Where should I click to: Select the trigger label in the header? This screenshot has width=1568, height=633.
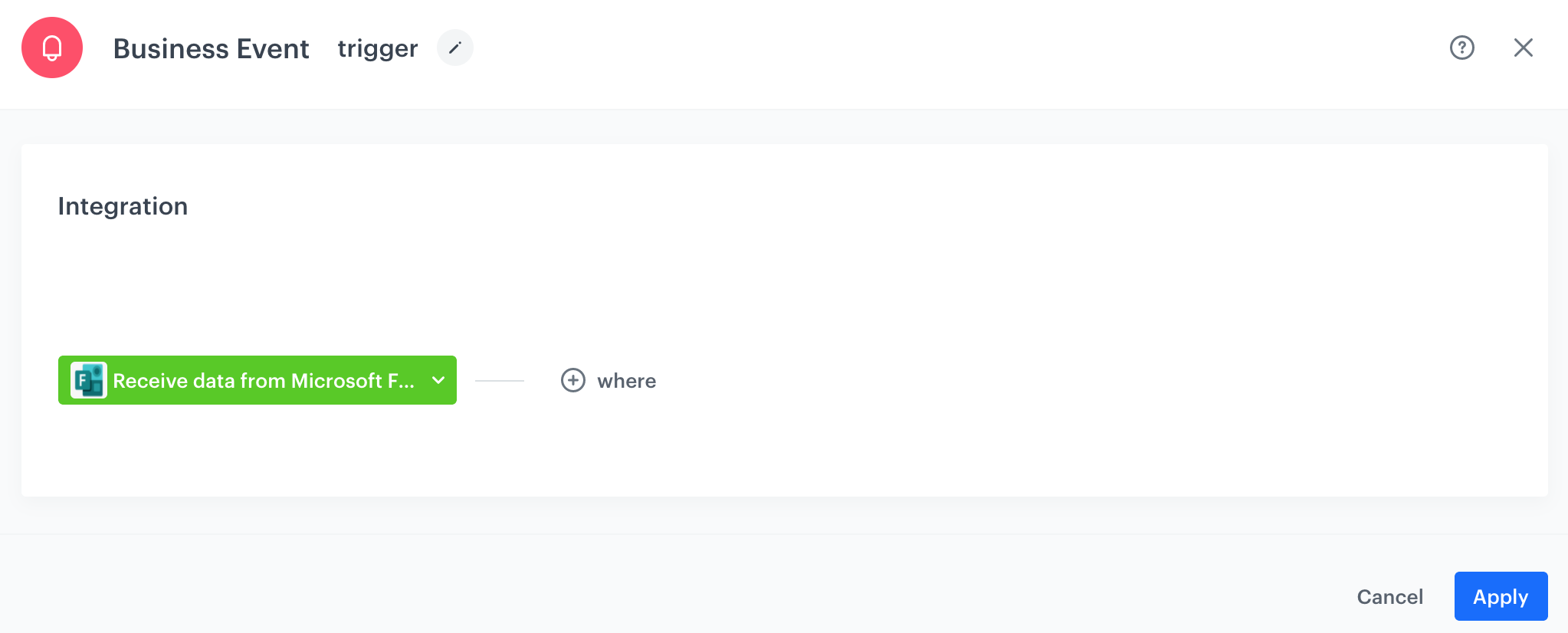click(x=377, y=48)
